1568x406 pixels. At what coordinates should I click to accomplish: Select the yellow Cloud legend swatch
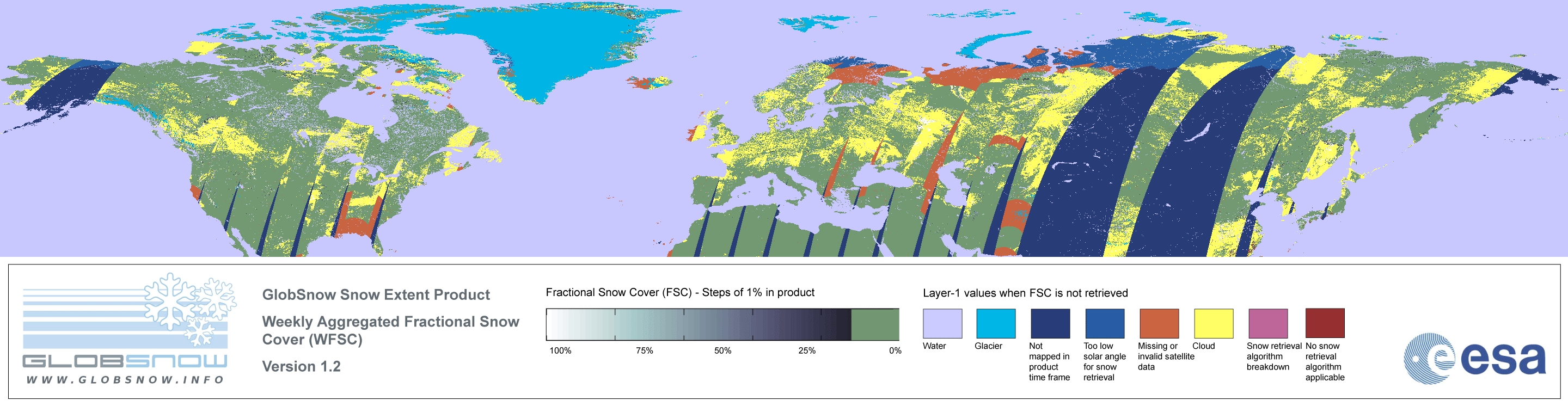click(x=1213, y=323)
